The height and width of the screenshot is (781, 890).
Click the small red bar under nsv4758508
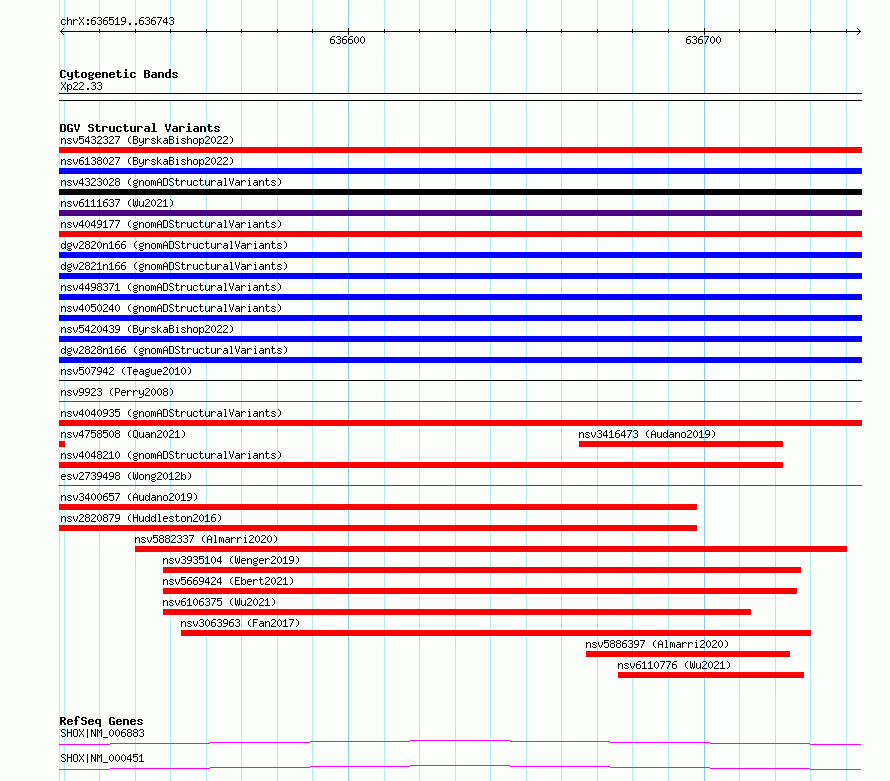tap(62, 444)
